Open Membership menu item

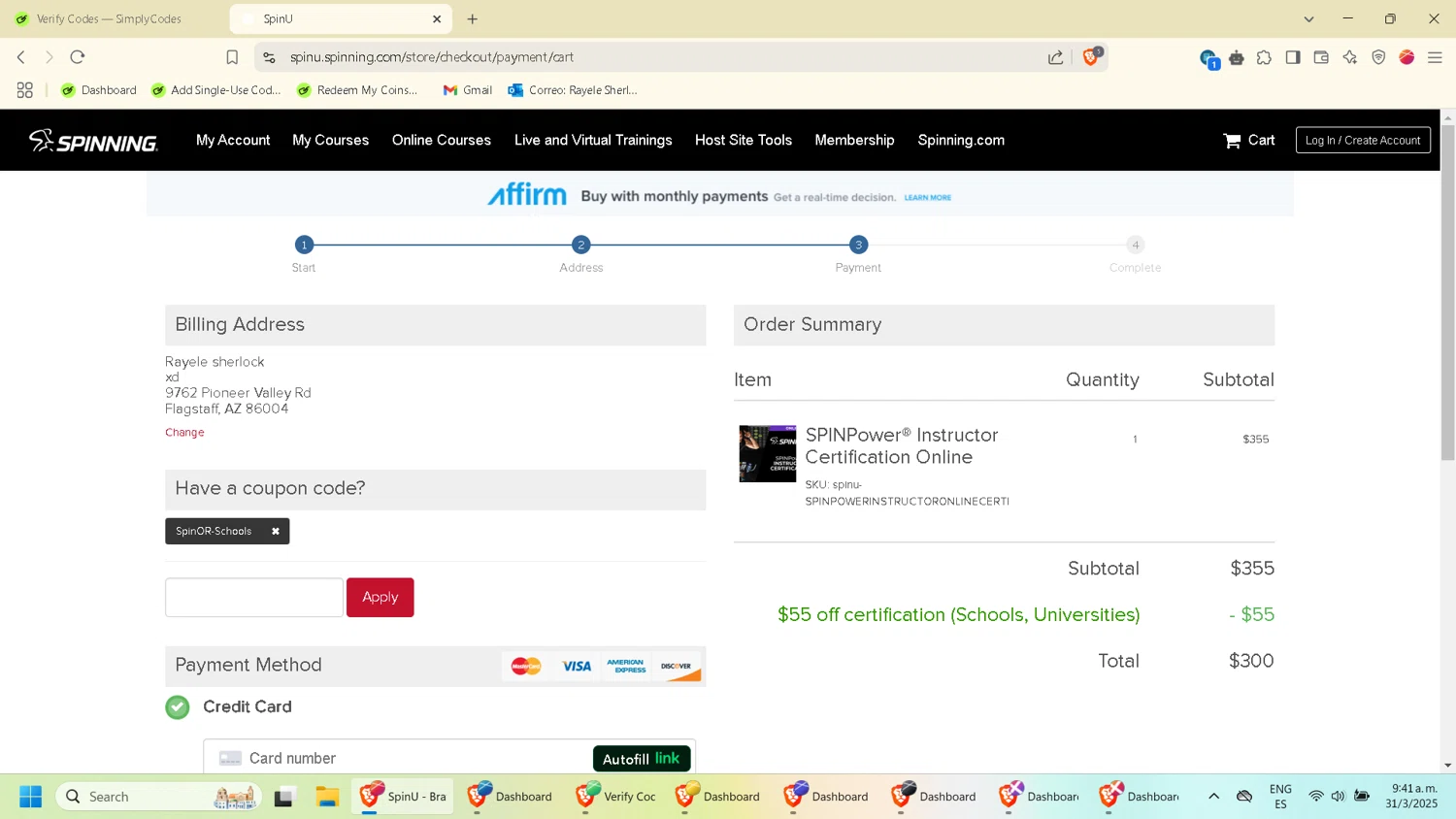click(855, 140)
